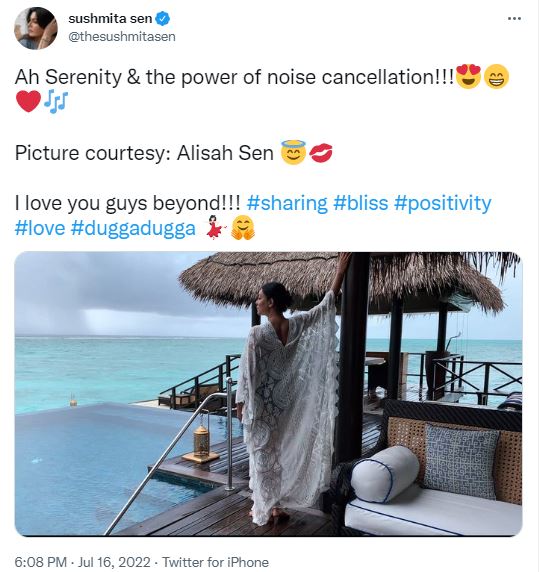
Task: Open the #bliss hashtag
Action: point(360,203)
